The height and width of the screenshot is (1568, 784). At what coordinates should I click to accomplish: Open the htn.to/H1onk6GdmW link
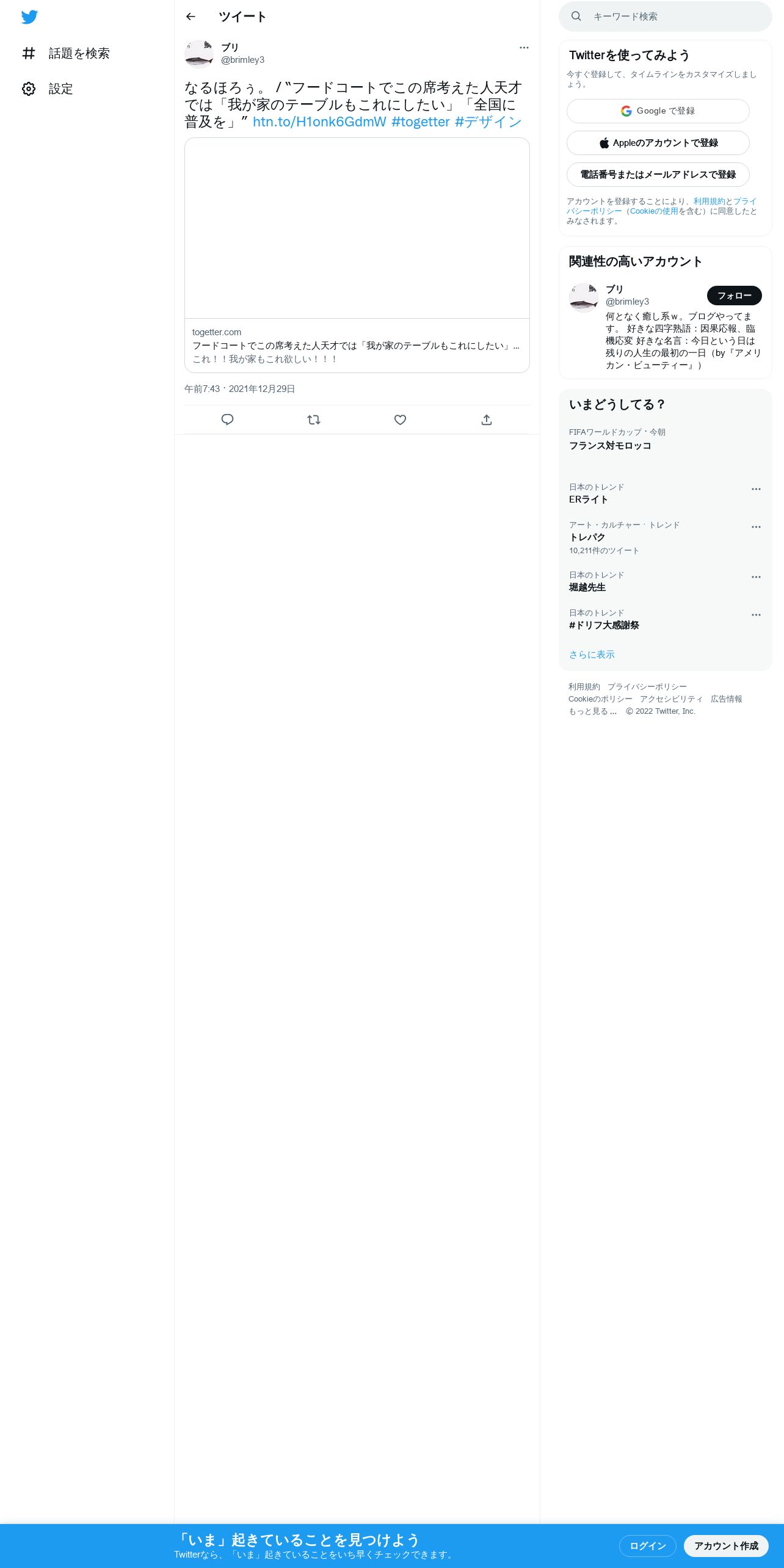(x=319, y=122)
